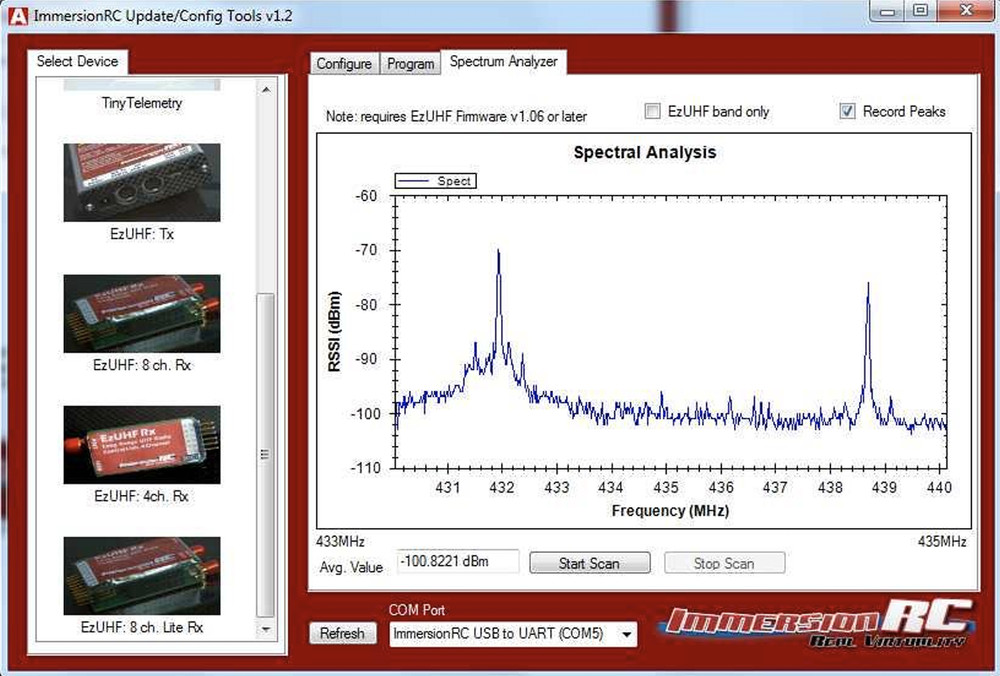This screenshot has height=676, width=1000.
Task: Click the device list scroll-up arrow
Action: coord(266,90)
